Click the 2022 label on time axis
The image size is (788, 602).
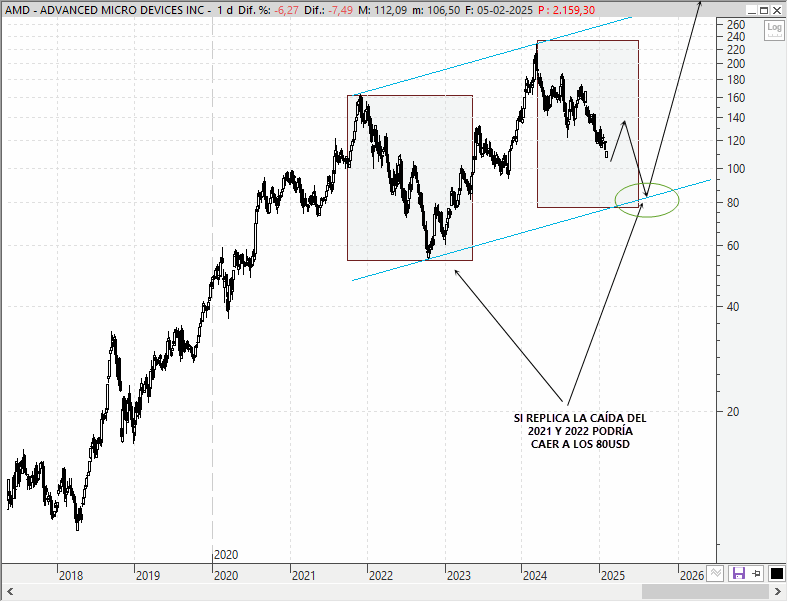pos(381,575)
